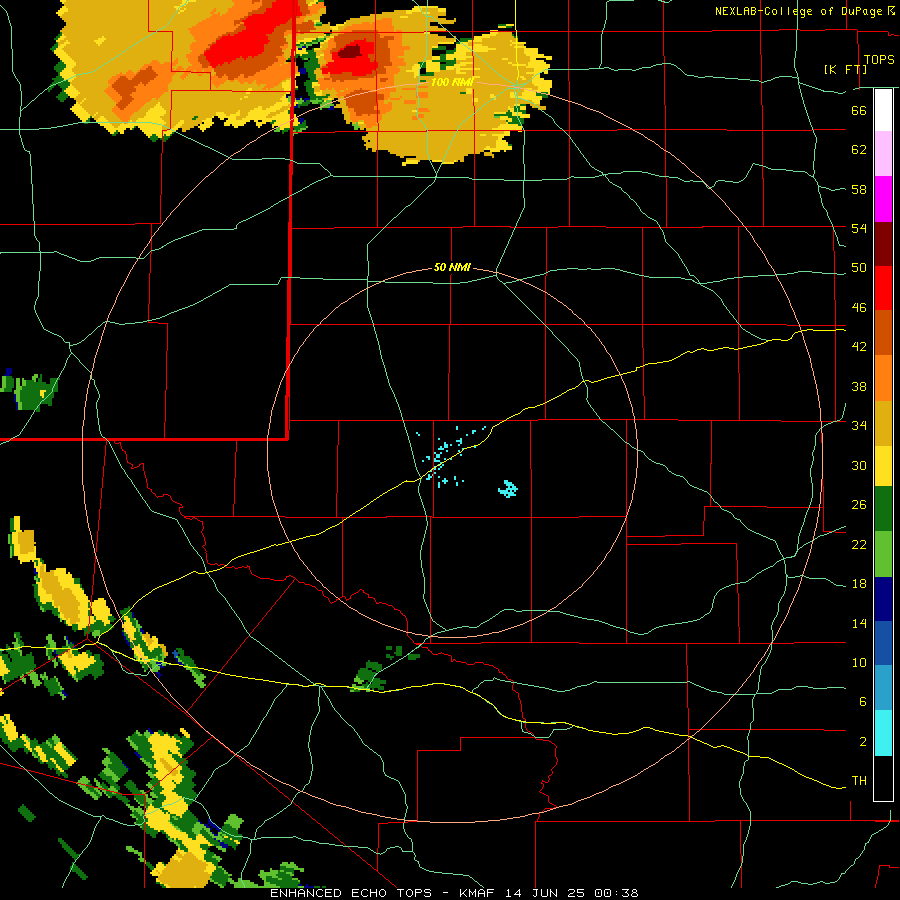This screenshot has width=900, height=900.
Task: Click the 2 legend value
Action: (x=862, y=742)
